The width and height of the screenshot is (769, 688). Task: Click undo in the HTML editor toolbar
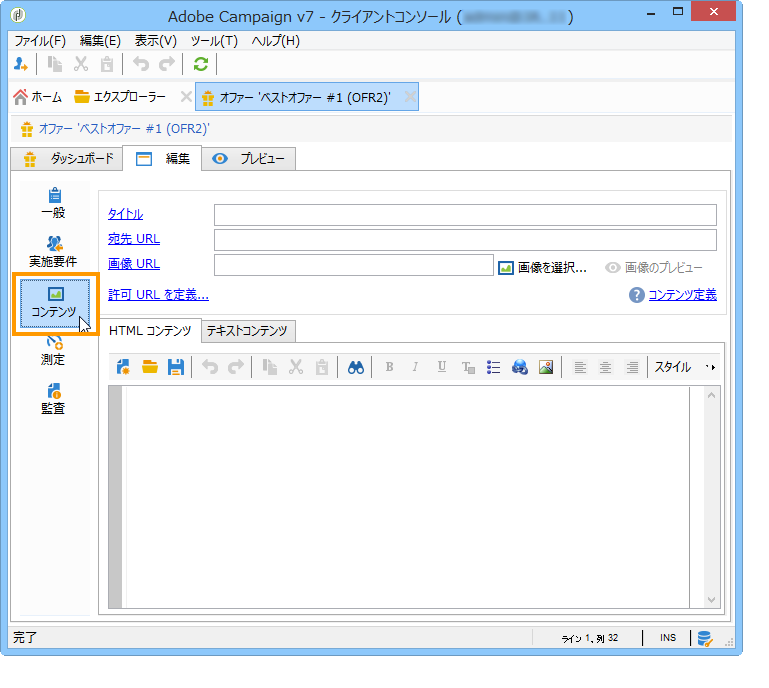(x=210, y=367)
